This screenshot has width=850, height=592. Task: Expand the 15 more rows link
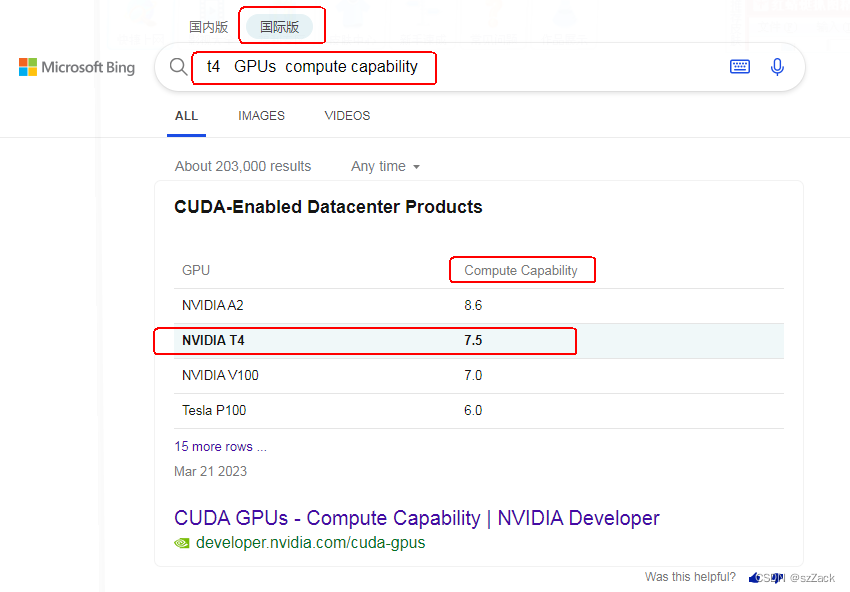click(x=220, y=446)
